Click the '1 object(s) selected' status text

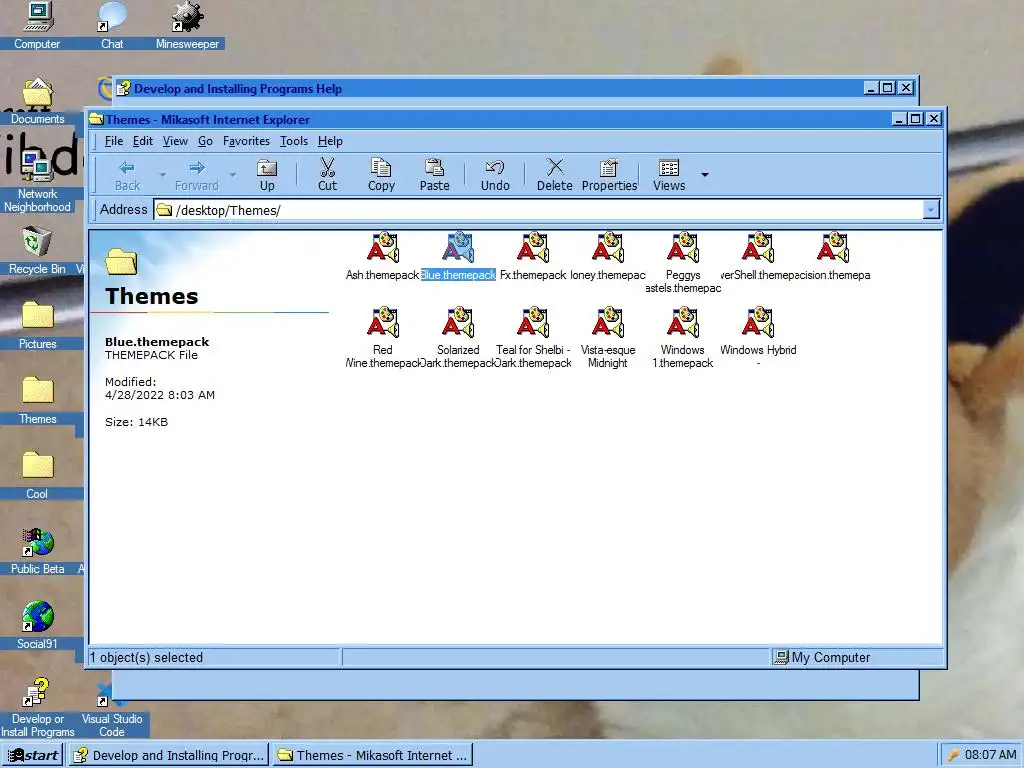[146, 658]
